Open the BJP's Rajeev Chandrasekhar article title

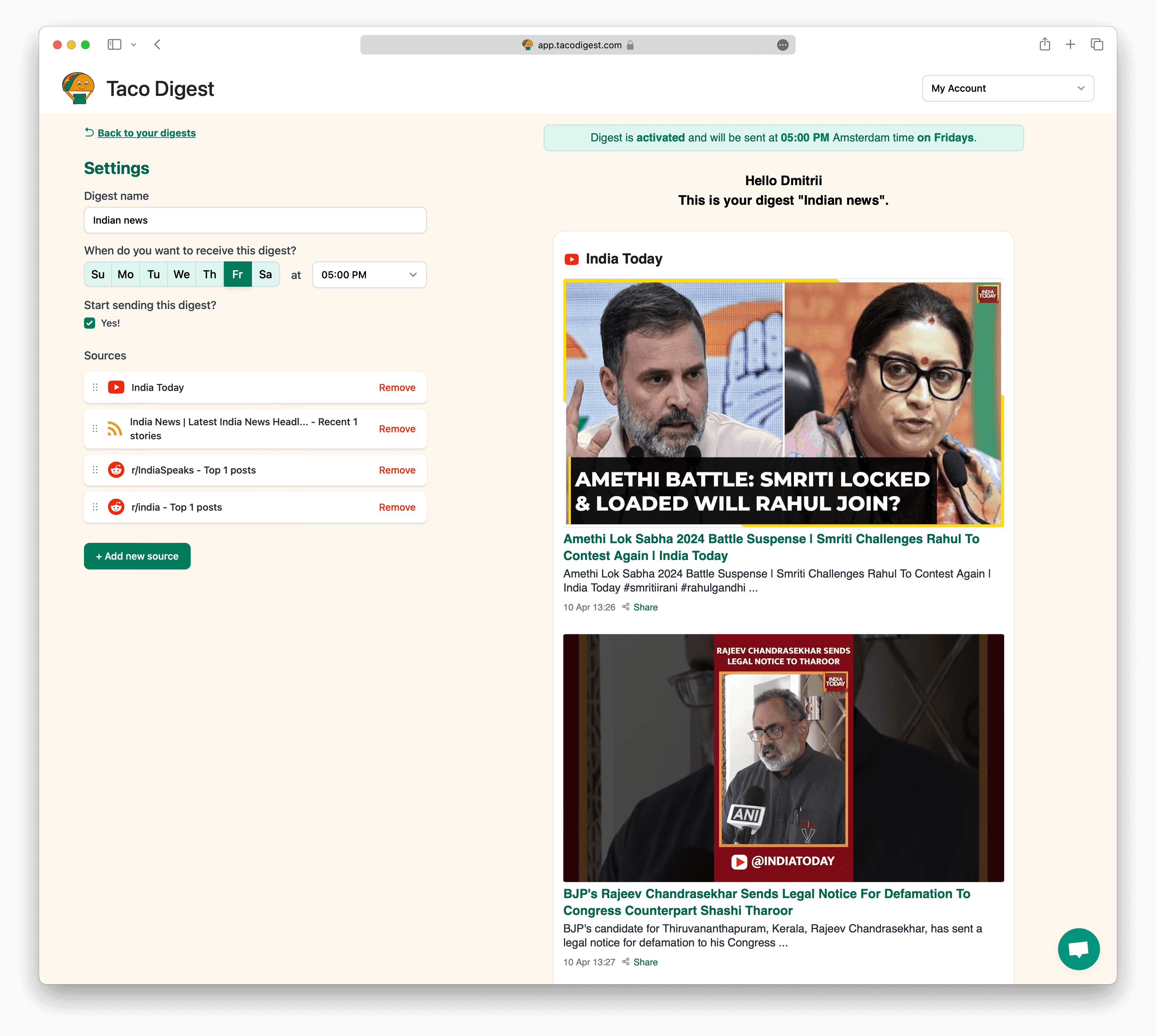point(767,902)
